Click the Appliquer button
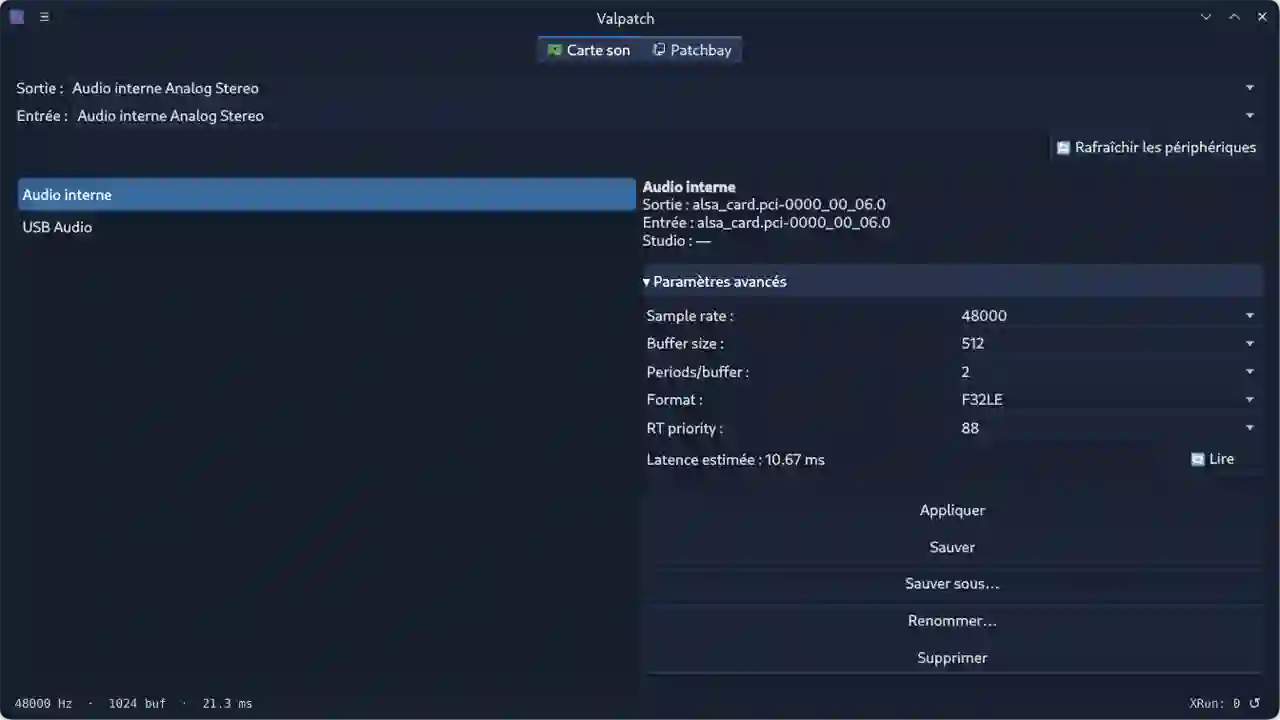The height and width of the screenshot is (720, 1280). click(953, 510)
